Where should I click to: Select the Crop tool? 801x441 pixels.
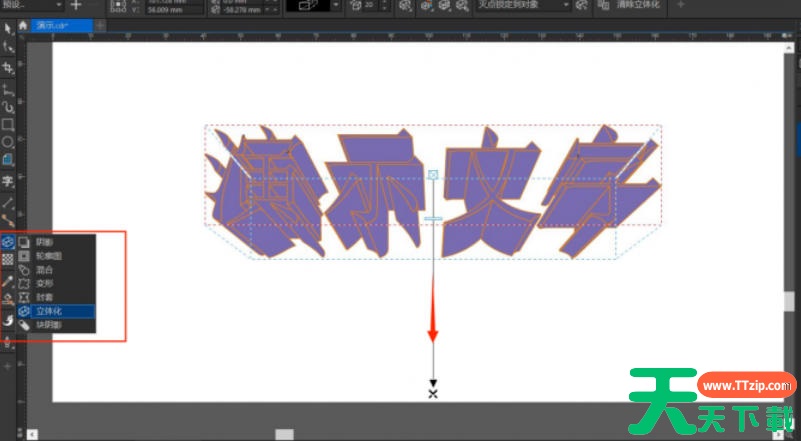coord(8,67)
